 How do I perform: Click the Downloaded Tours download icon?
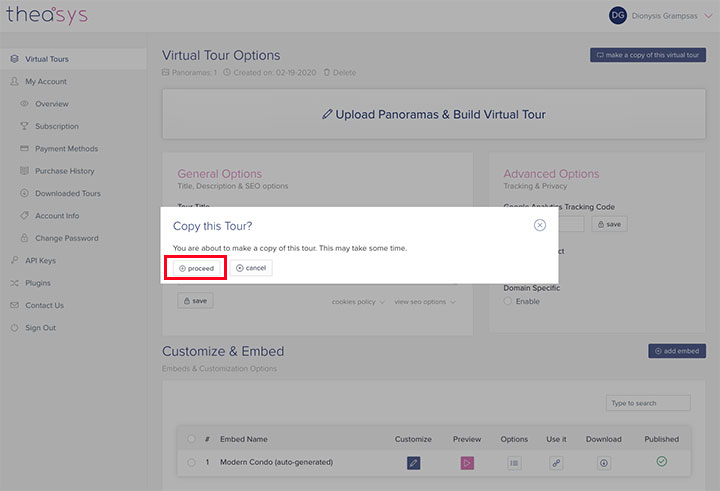click(x=24, y=193)
